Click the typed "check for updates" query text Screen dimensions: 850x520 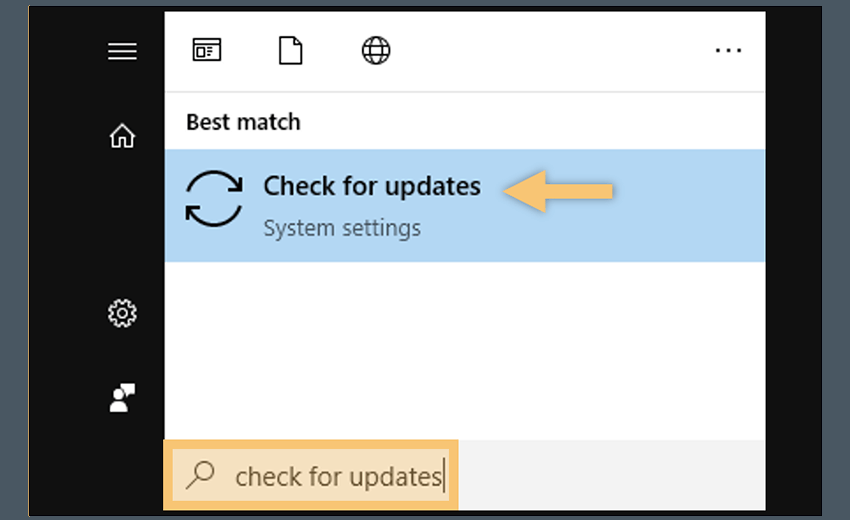[338, 476]
